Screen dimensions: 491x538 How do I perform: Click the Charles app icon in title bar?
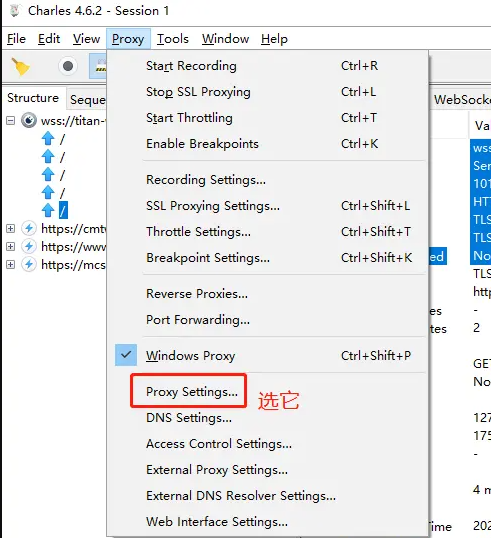click(x=14, y=10)
